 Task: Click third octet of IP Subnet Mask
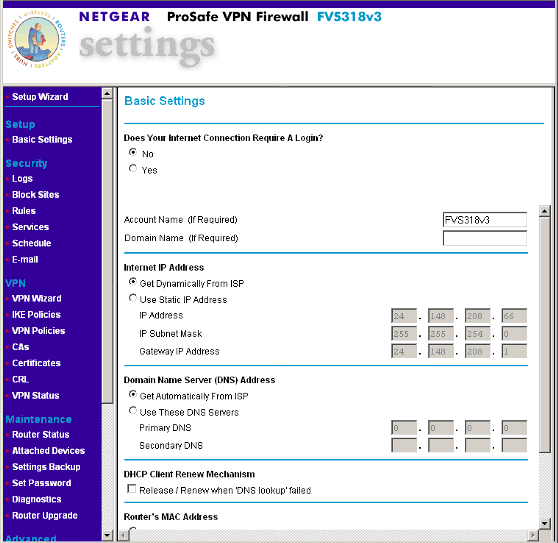point(478,334)
